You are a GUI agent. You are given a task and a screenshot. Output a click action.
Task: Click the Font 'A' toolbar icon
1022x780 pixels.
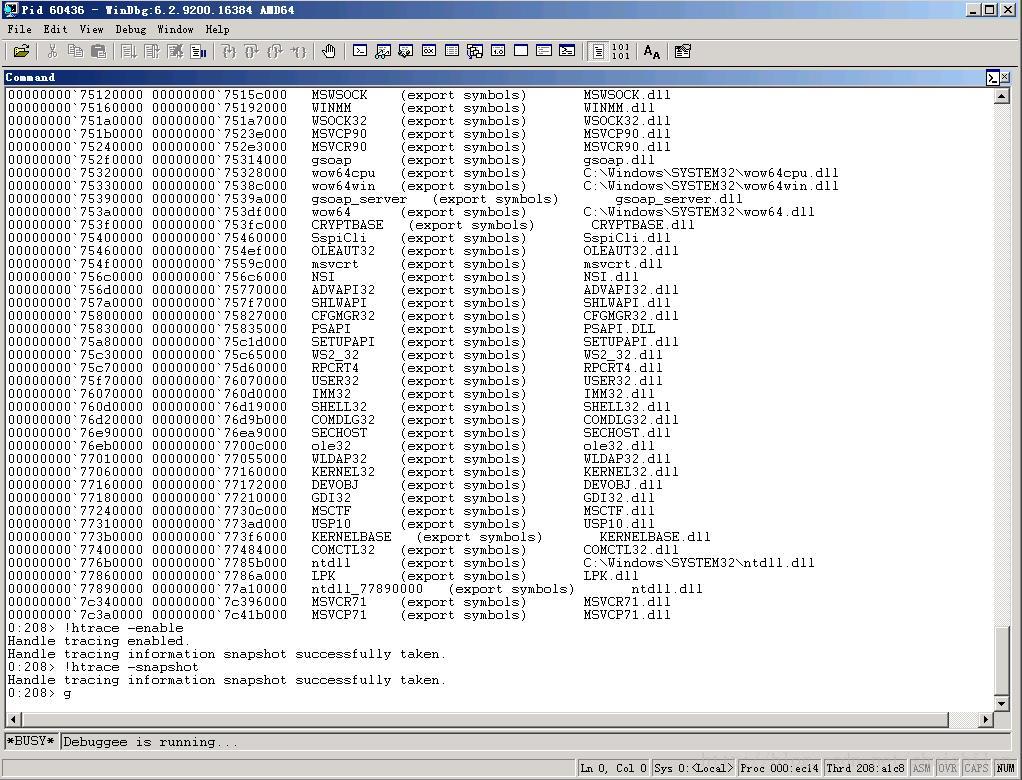[x=652, y=51]
